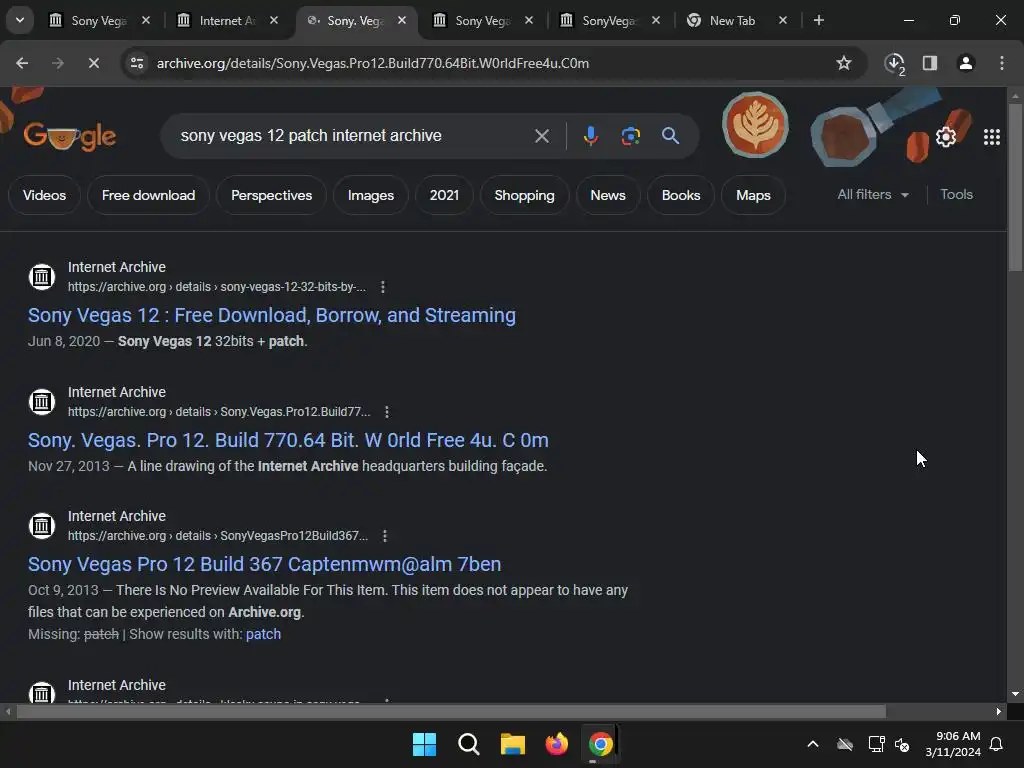Switch to the first Sony Vega tab

click(x=98, y=21)
